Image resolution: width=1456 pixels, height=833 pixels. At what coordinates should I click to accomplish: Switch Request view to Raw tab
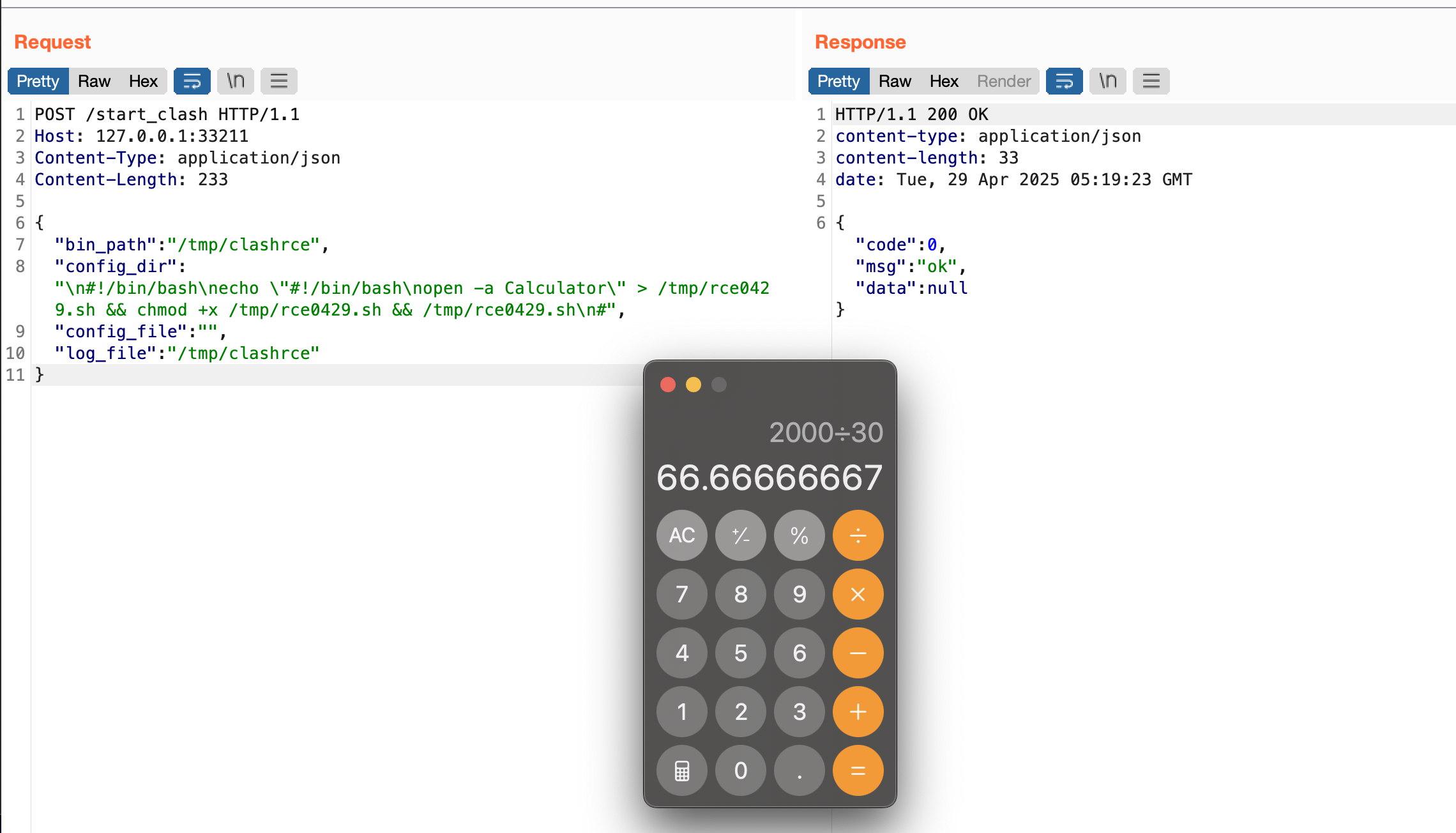94,81
